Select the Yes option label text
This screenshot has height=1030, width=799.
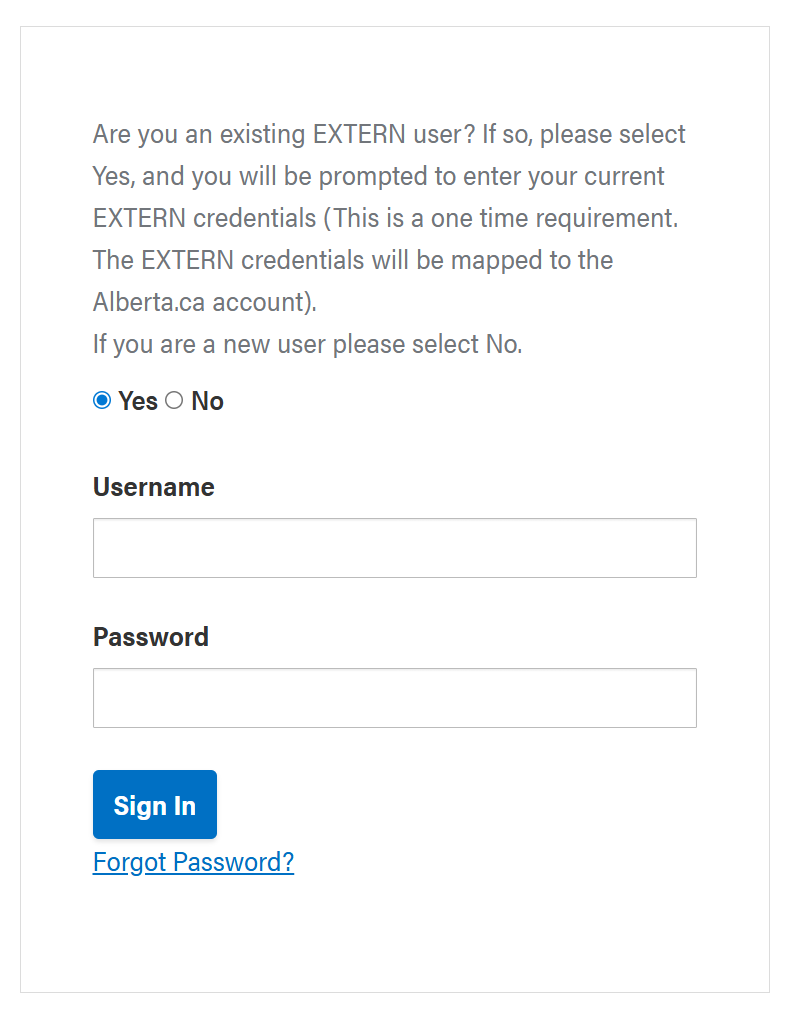(137, 400)
